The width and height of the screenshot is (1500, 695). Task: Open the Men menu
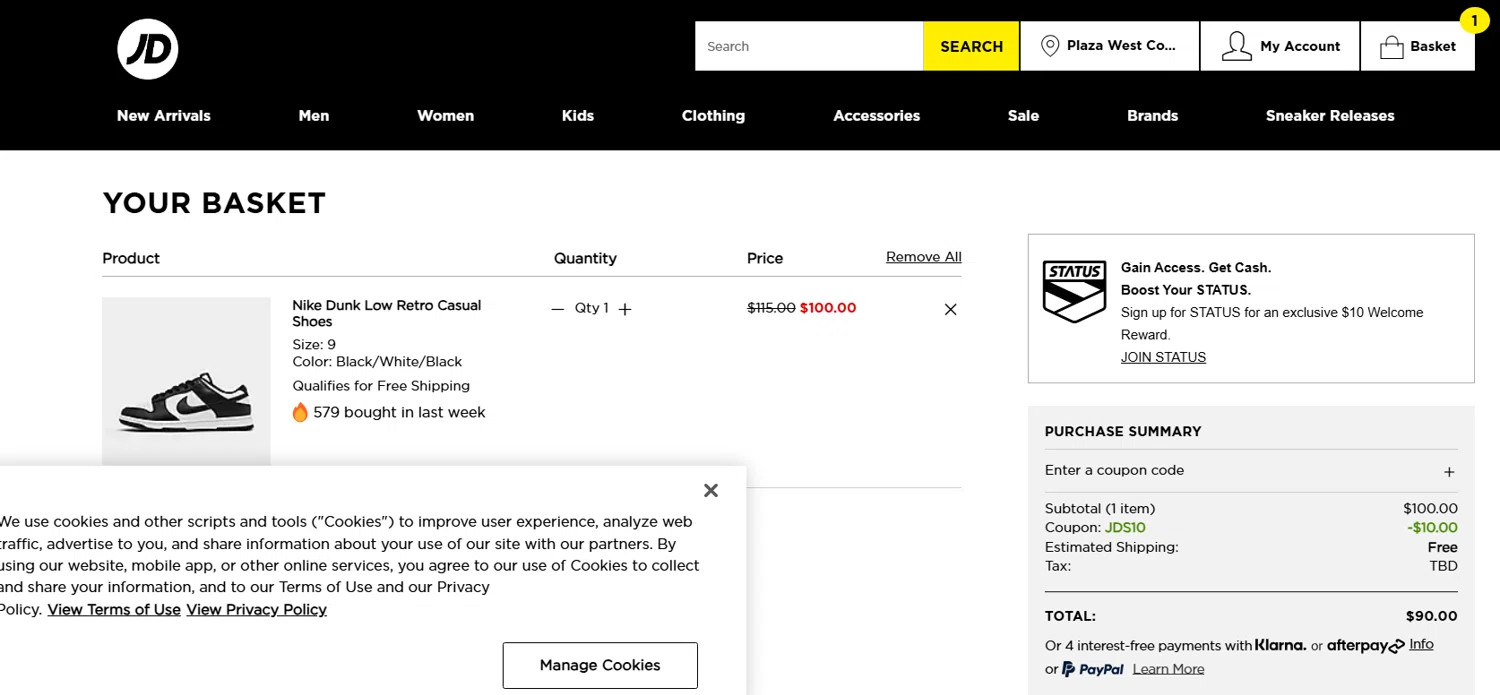tap(314, 116)
